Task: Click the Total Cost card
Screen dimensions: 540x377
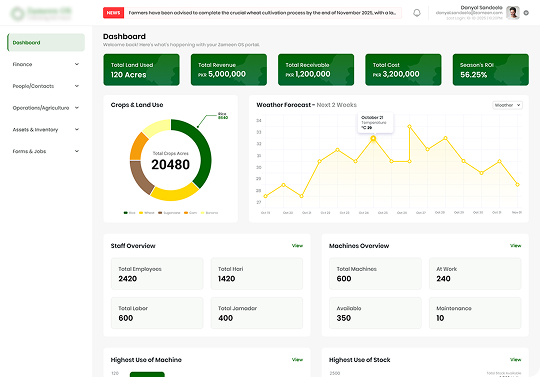Action: pos(403,70)
